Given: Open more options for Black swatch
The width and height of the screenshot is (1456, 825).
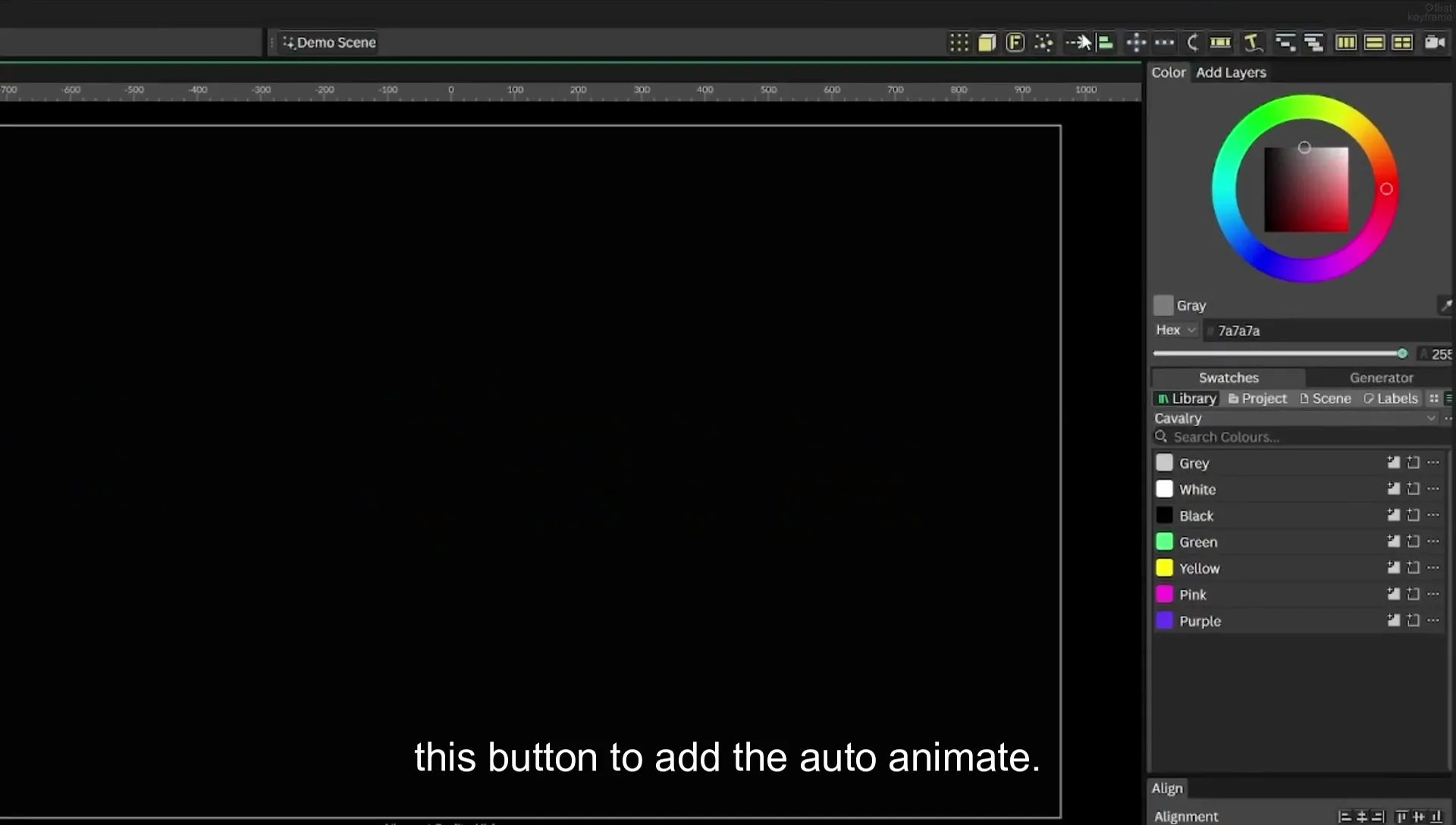Looking at the screenshot, I should (x=1433, y=516).
